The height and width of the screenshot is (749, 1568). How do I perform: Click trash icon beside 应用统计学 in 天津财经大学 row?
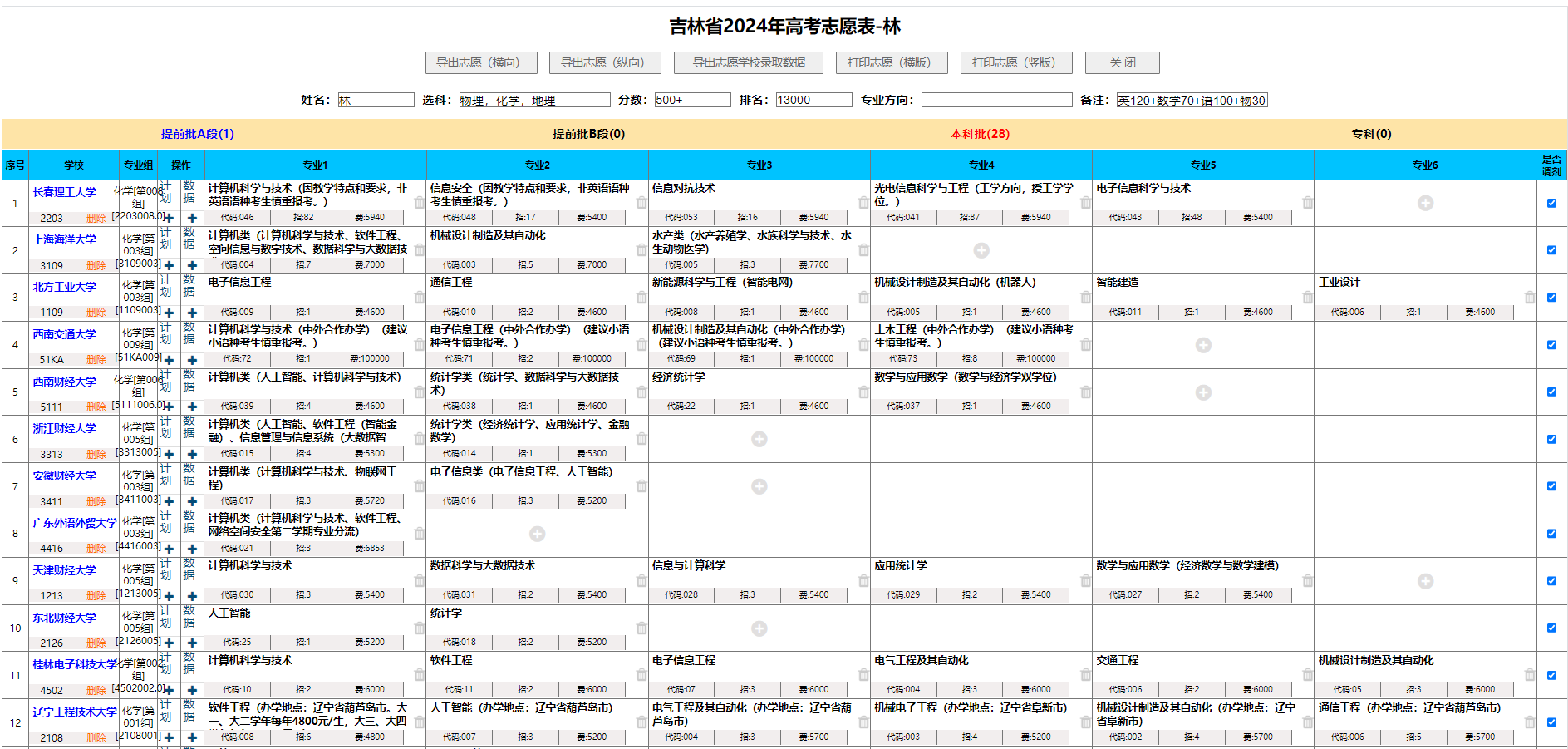coord(1085,580)
